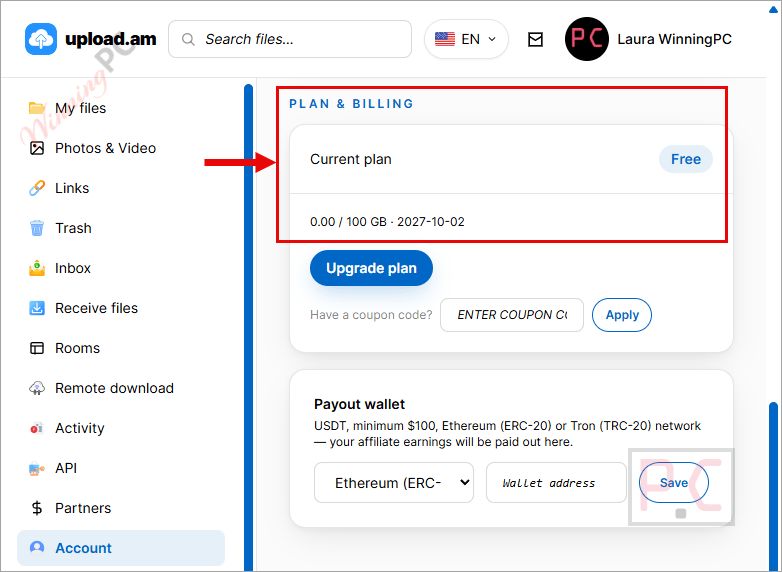
Task: Click the Account person icon
Action: 37,548
